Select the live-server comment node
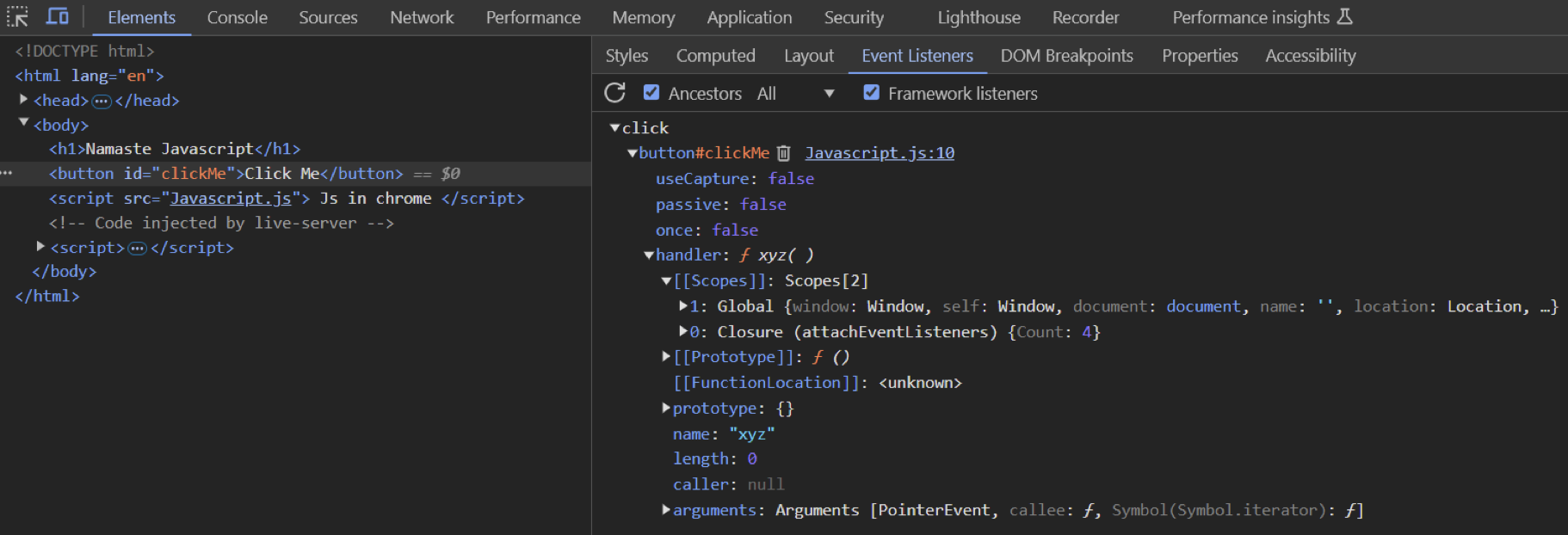1568x535 pixels. tap(221, 224)
